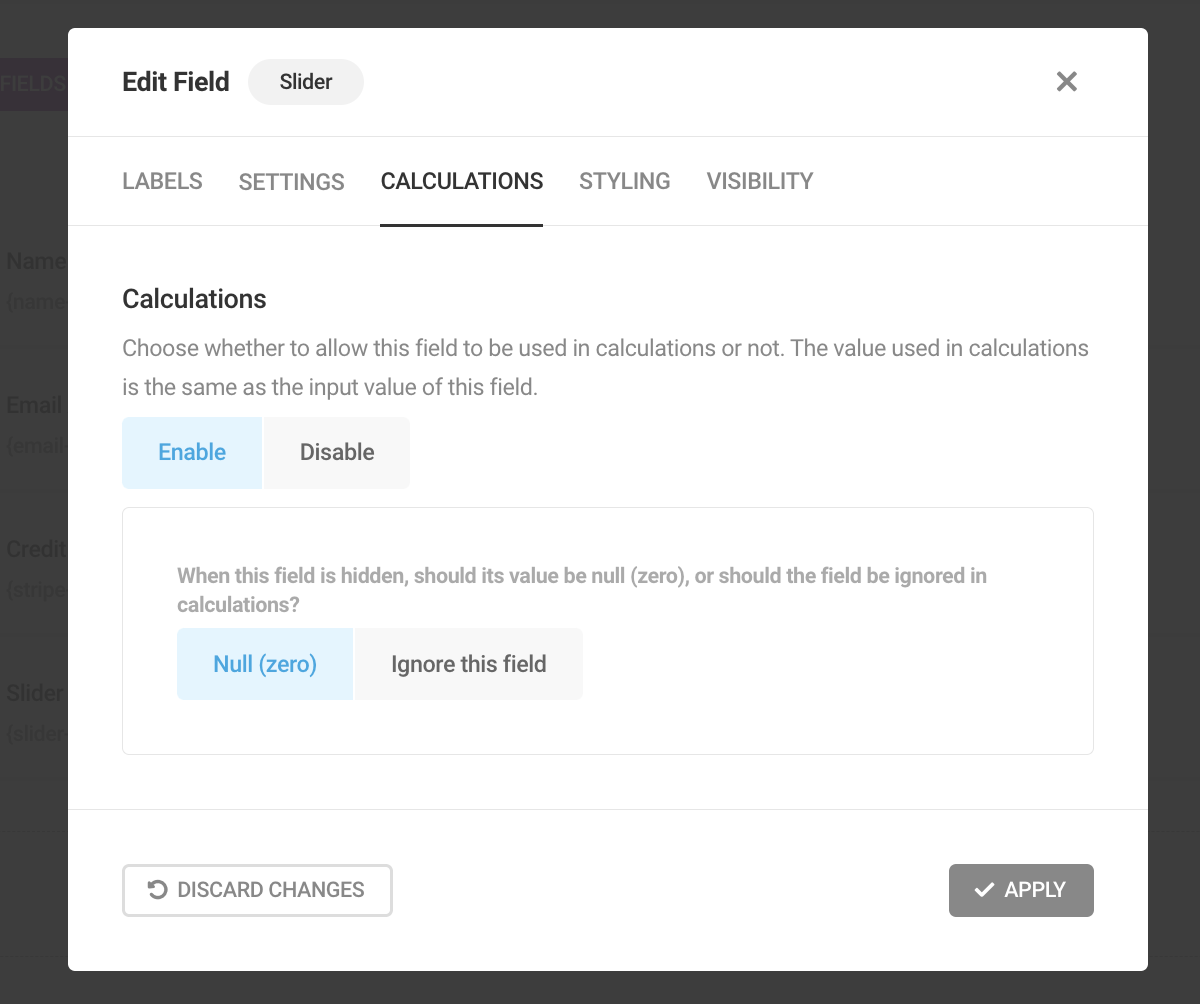
Task: Click the checkmark icon on Apply button
Action: tap(984, 890)
